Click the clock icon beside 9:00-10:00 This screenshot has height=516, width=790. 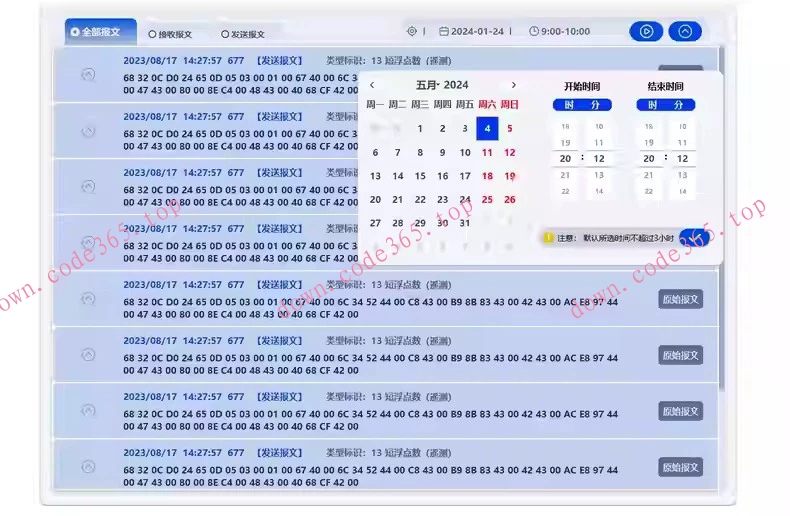(x=534, y=31)
